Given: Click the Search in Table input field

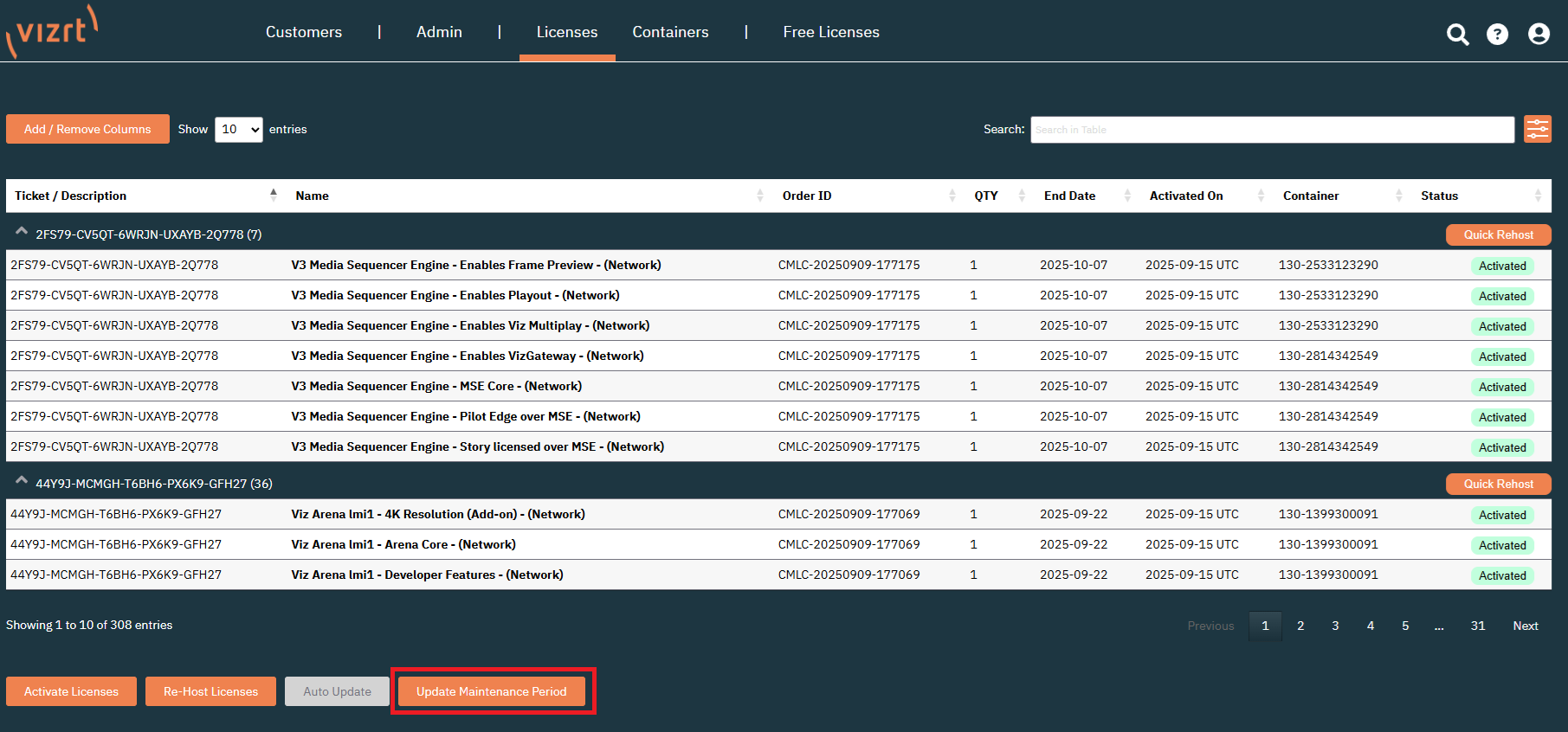Looking at the screenshot, I should point(1271,130).
